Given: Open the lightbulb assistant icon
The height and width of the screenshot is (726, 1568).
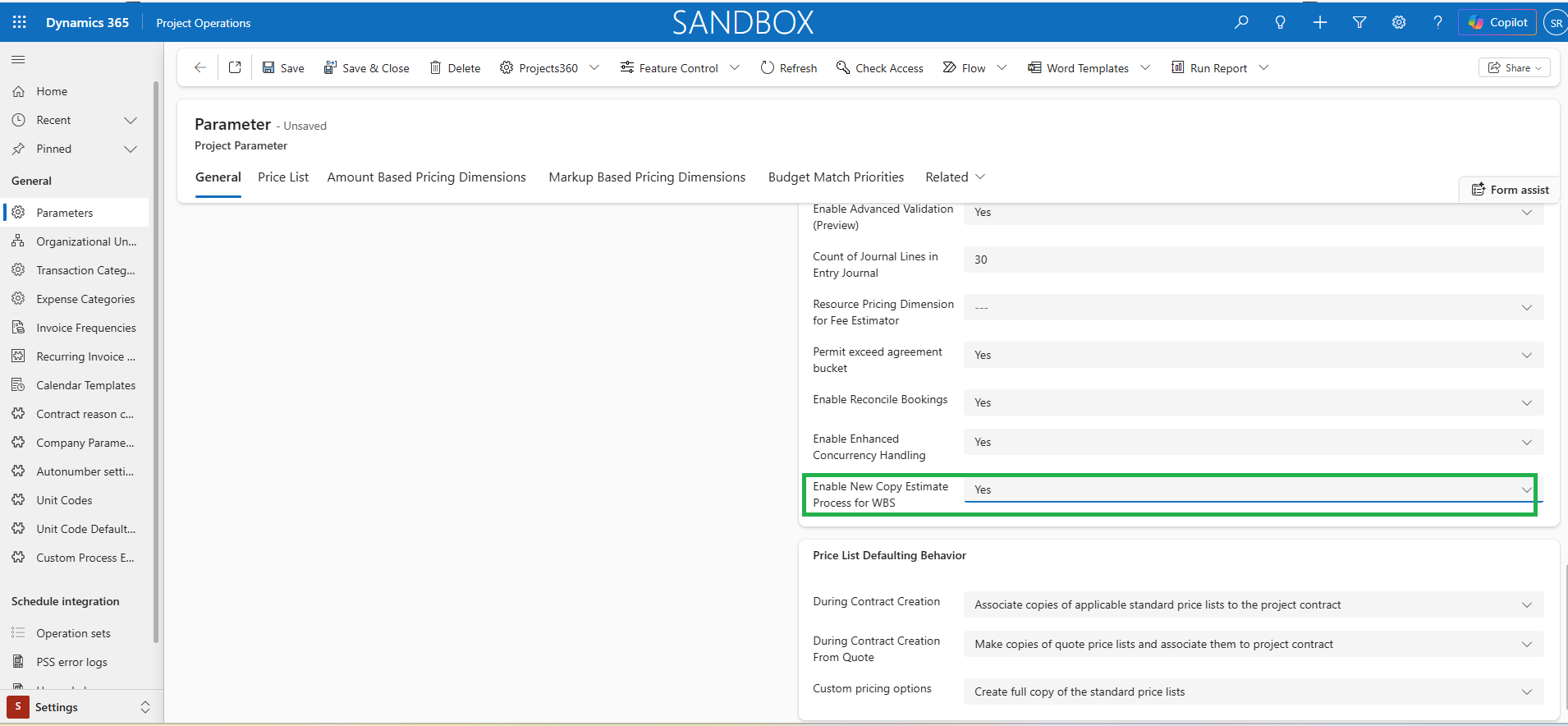Looking at the screenshot, I should tap(1280, 22).
